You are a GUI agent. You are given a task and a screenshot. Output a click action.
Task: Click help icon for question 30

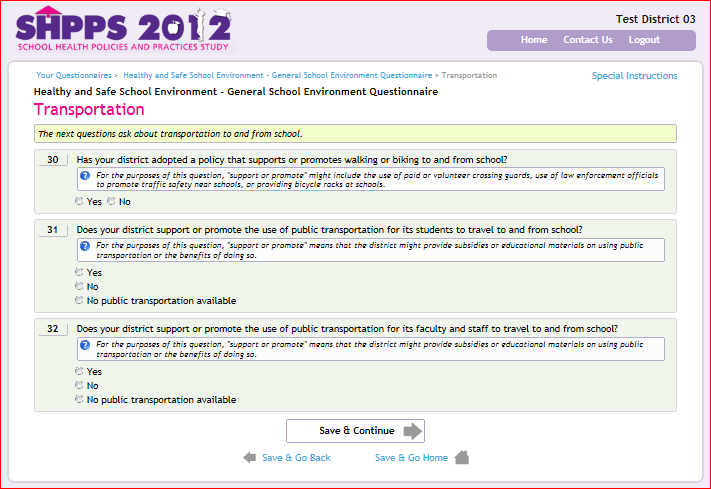(85, 175)
